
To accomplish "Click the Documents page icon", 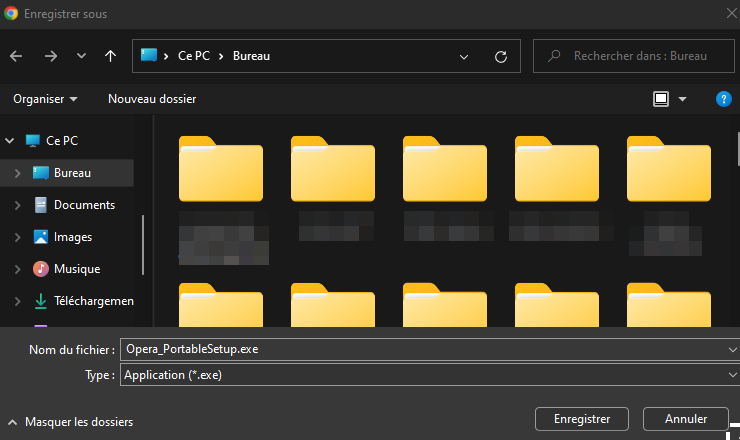I will pos(41,205).
